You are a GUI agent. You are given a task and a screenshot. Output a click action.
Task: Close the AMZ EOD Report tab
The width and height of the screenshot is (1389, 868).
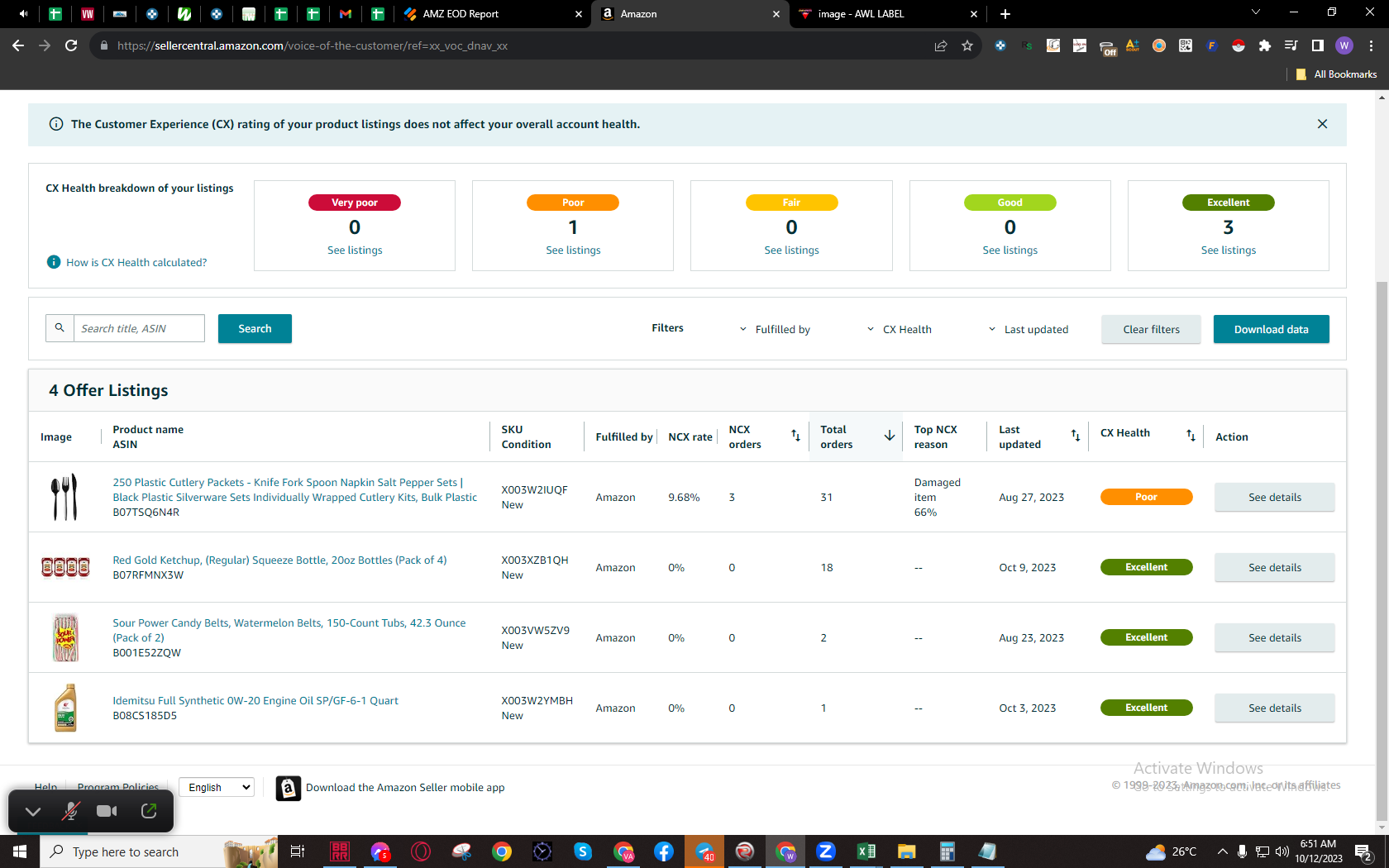pyautogui.click(x=579, y=14)
